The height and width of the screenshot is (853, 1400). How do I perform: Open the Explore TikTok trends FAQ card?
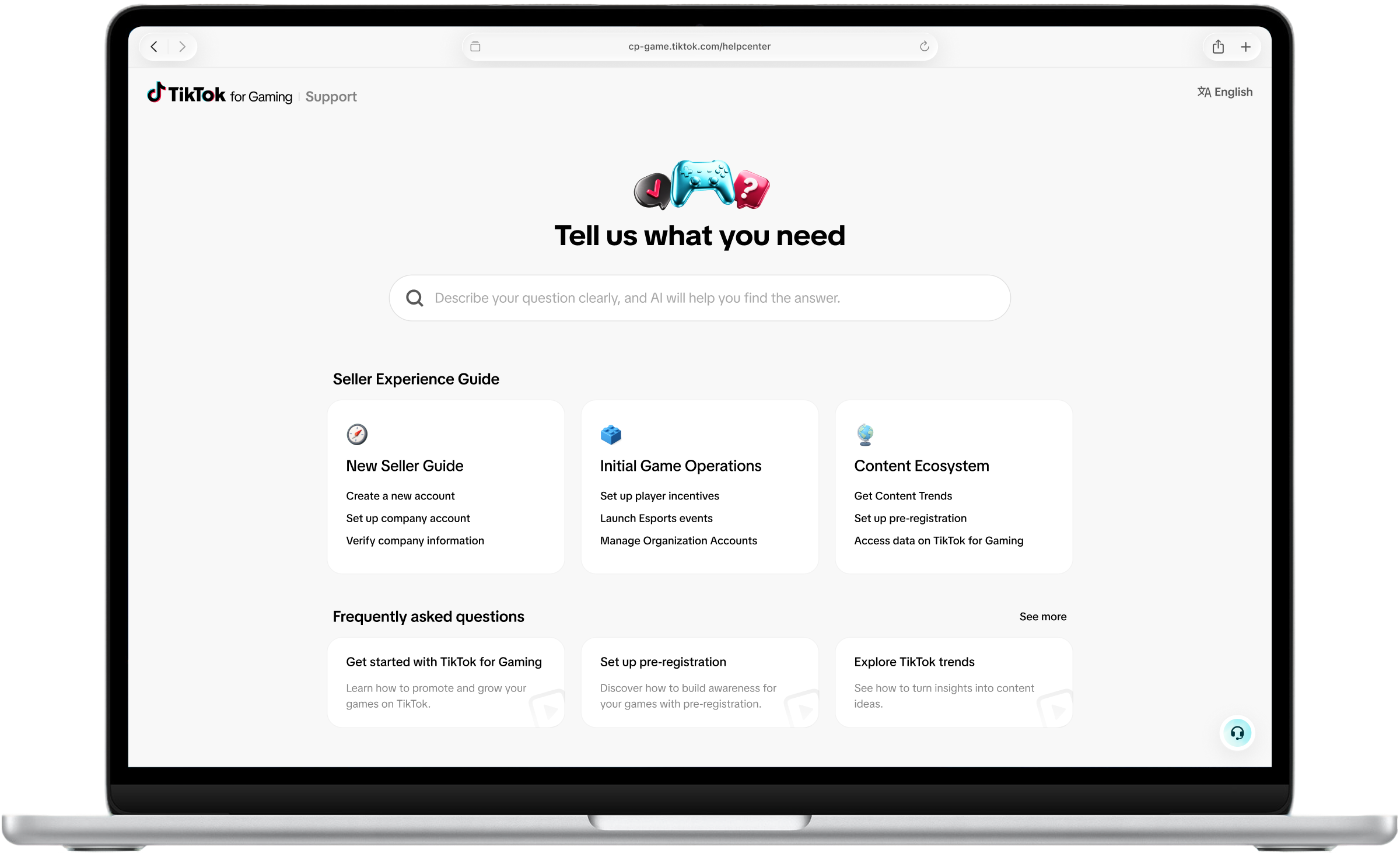(x=954, y=683)
